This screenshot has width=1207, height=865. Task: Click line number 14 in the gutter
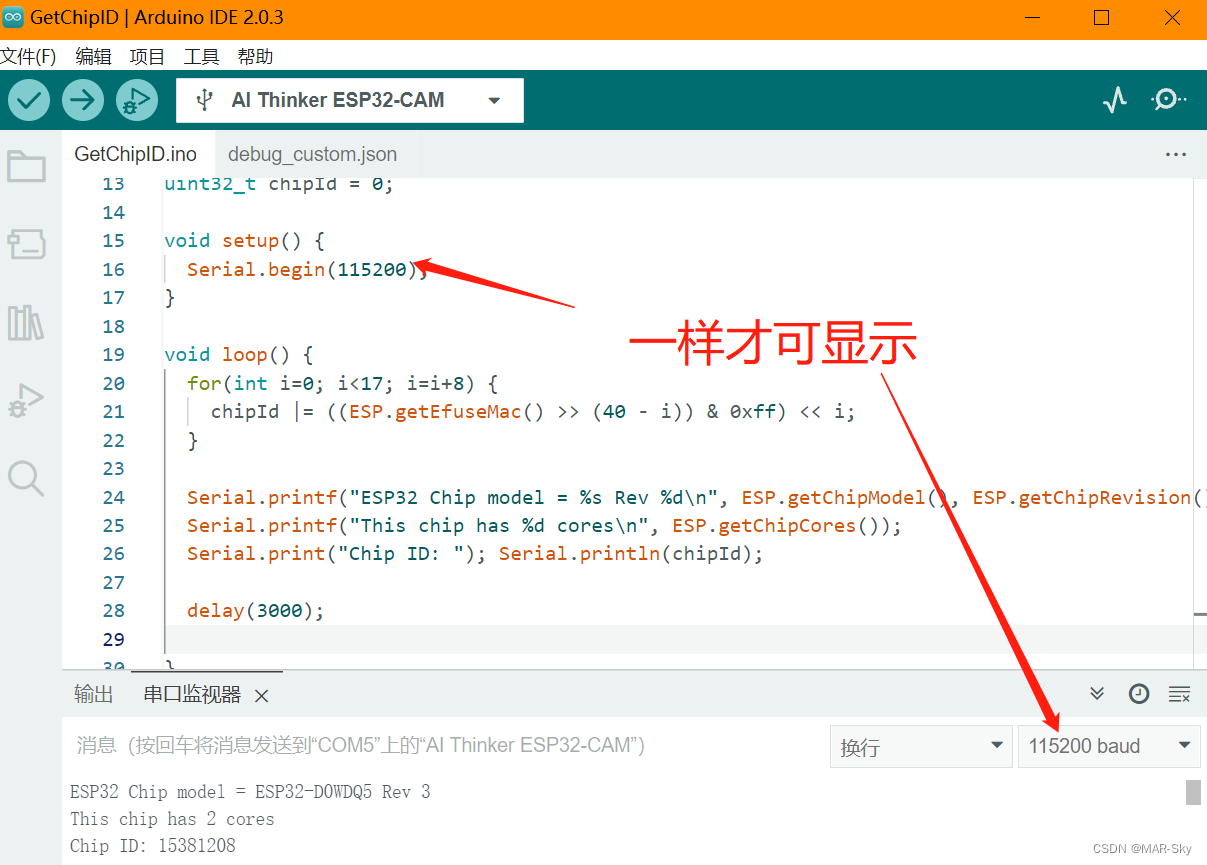[114, 212]
